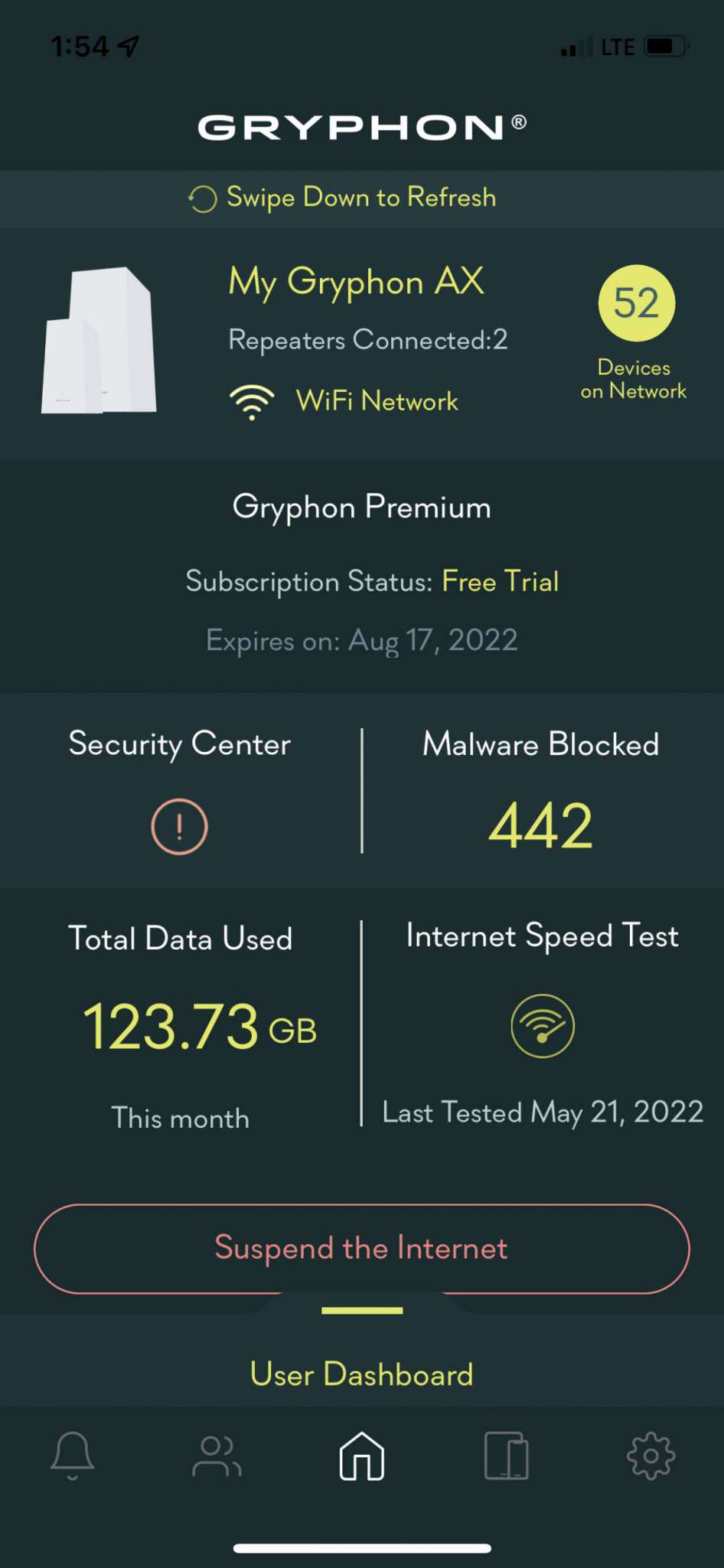
Task: Open the User Dashboard
Action: pos(361,1373)
